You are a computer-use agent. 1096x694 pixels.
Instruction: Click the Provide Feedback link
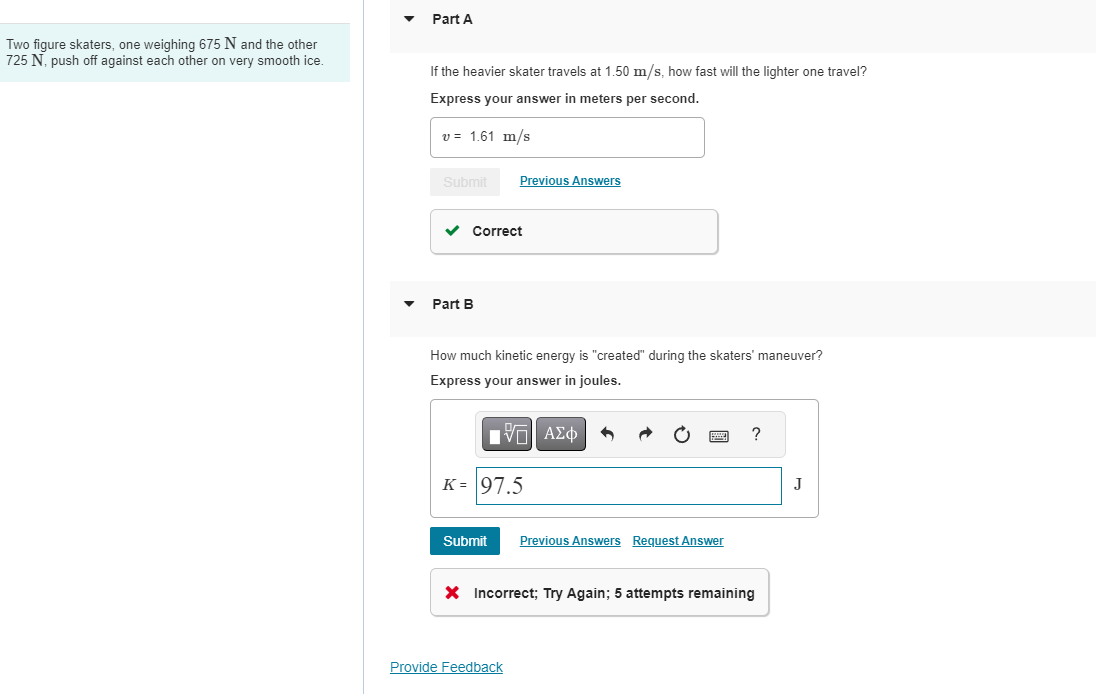tap(446, 666)
